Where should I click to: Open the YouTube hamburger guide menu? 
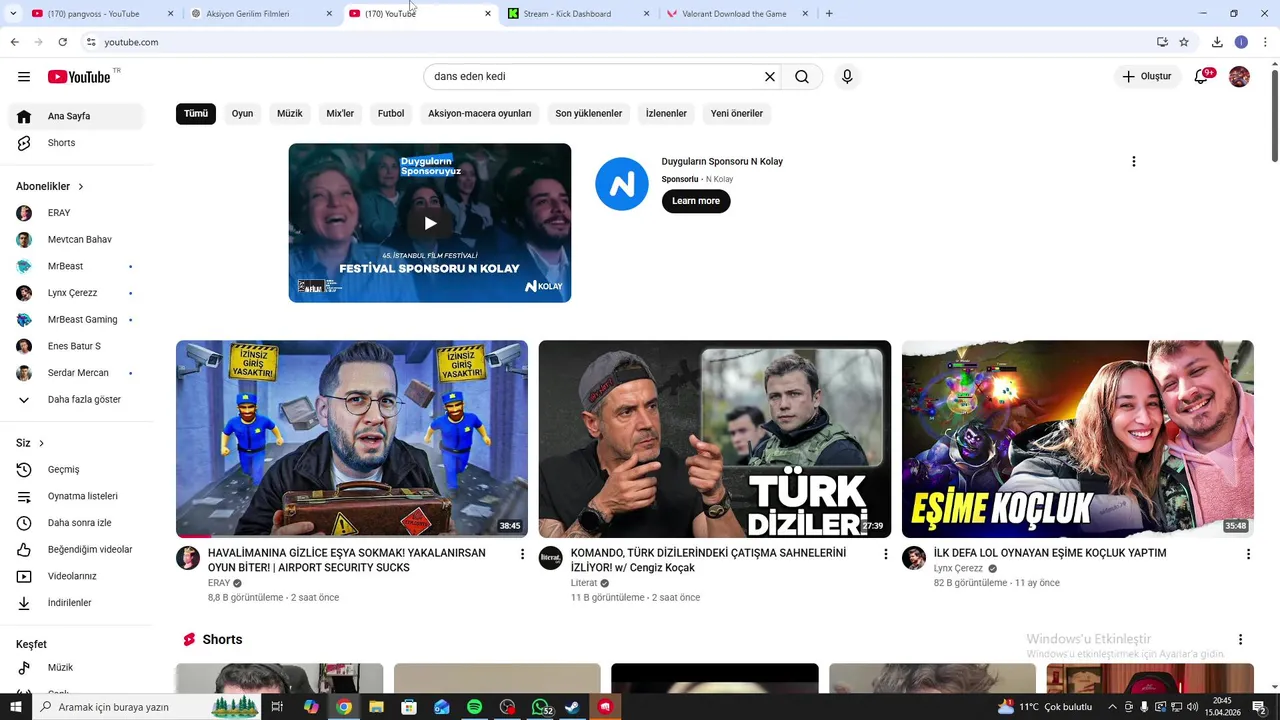[x=24, y=77]
